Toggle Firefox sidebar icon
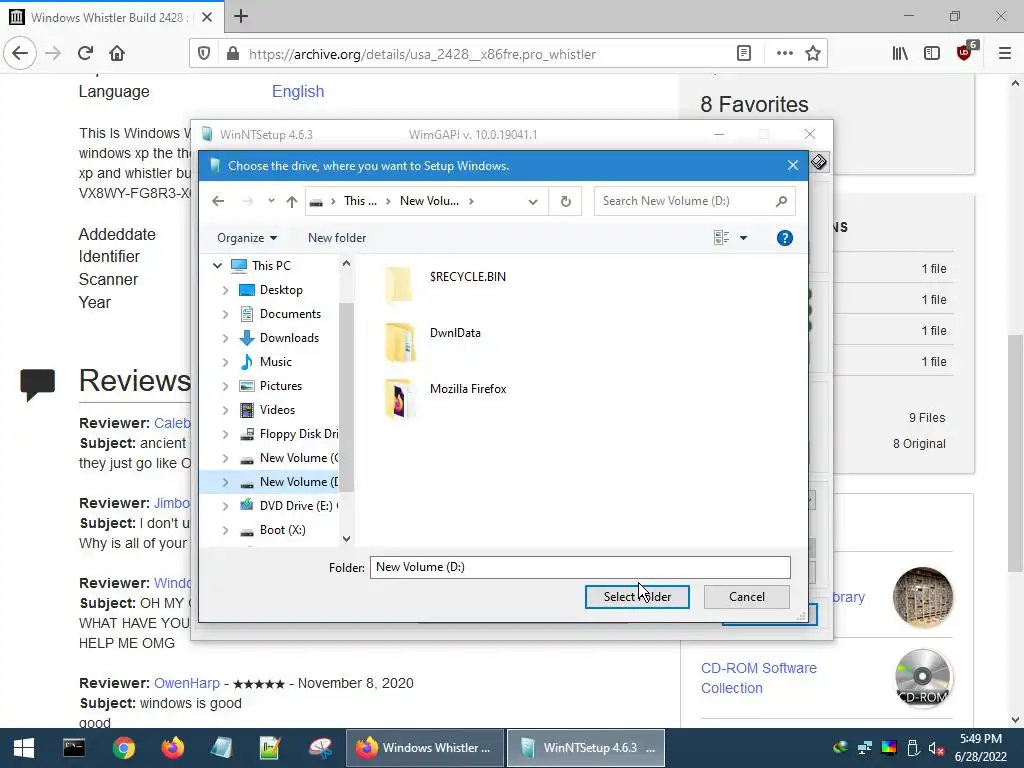 tap(932, 54)
